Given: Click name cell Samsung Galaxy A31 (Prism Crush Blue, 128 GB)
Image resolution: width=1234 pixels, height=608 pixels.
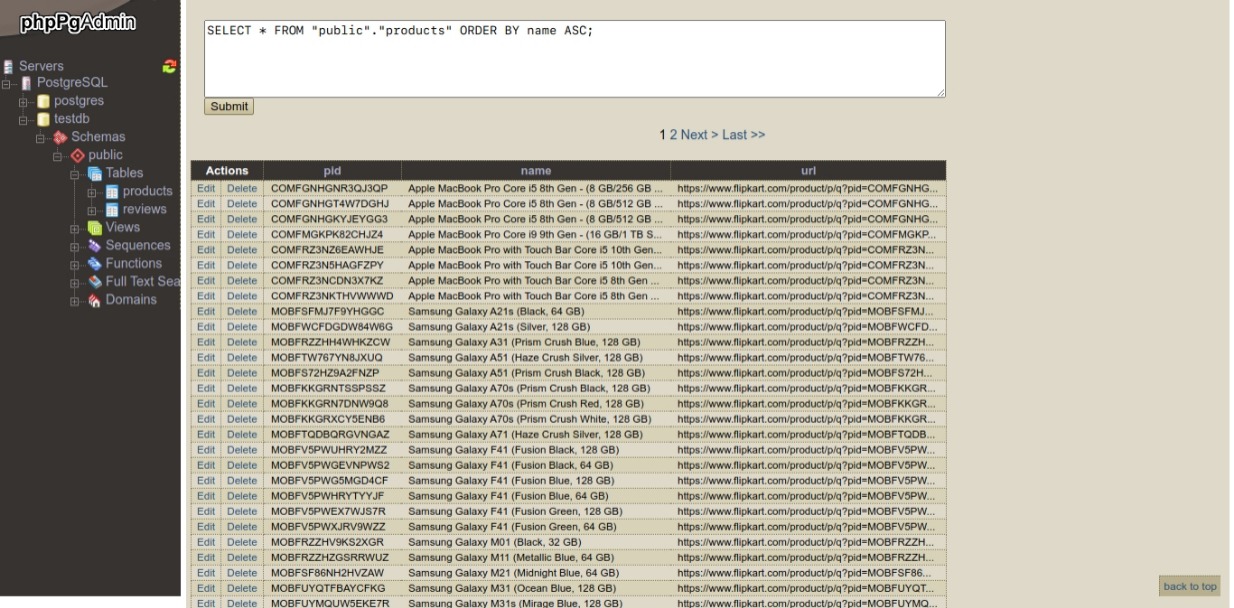Looking at the screenshot, I should [536, 342].
